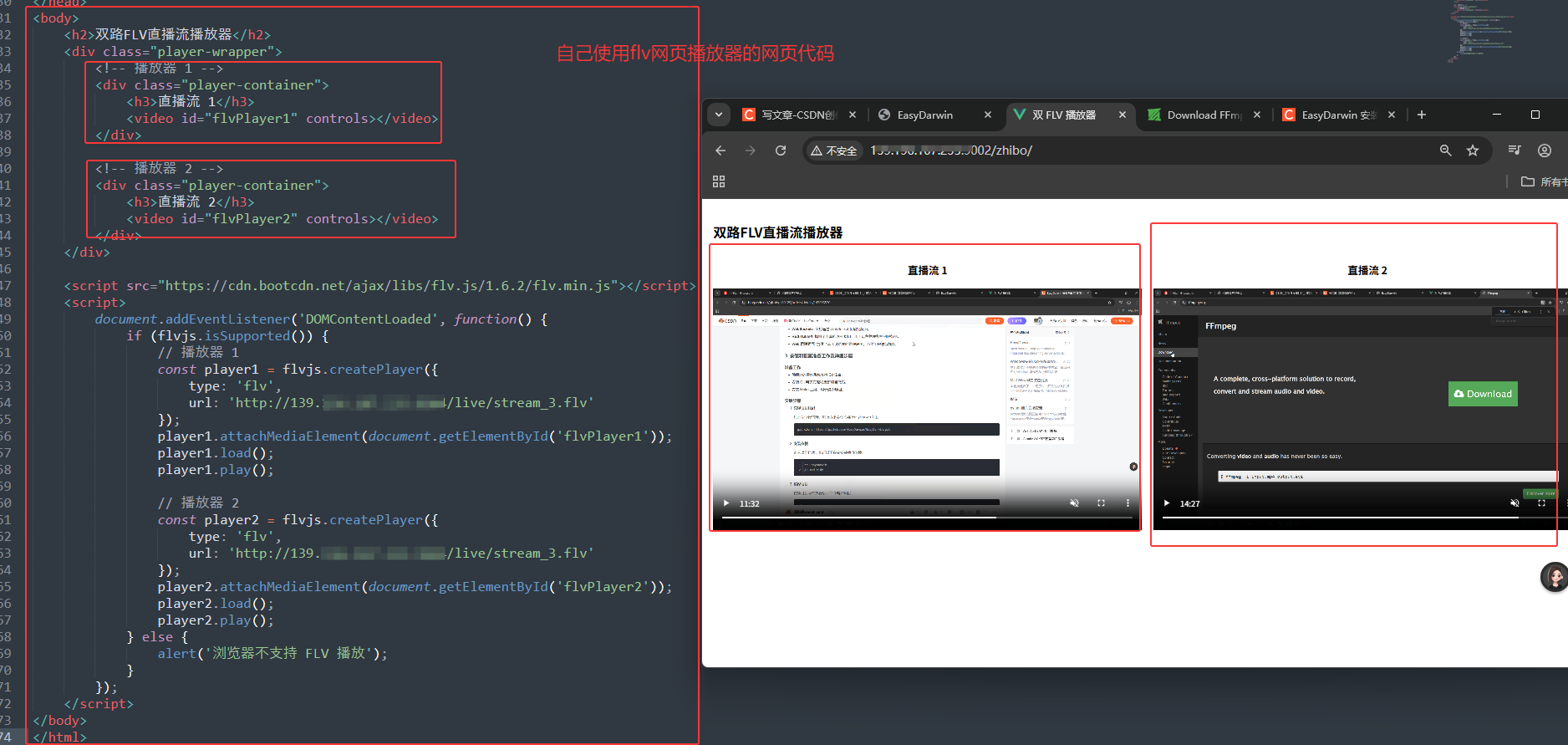
Task: Click the alert('浏览器不支持 FLV 播放') line
Action: (x=272, y=654)
